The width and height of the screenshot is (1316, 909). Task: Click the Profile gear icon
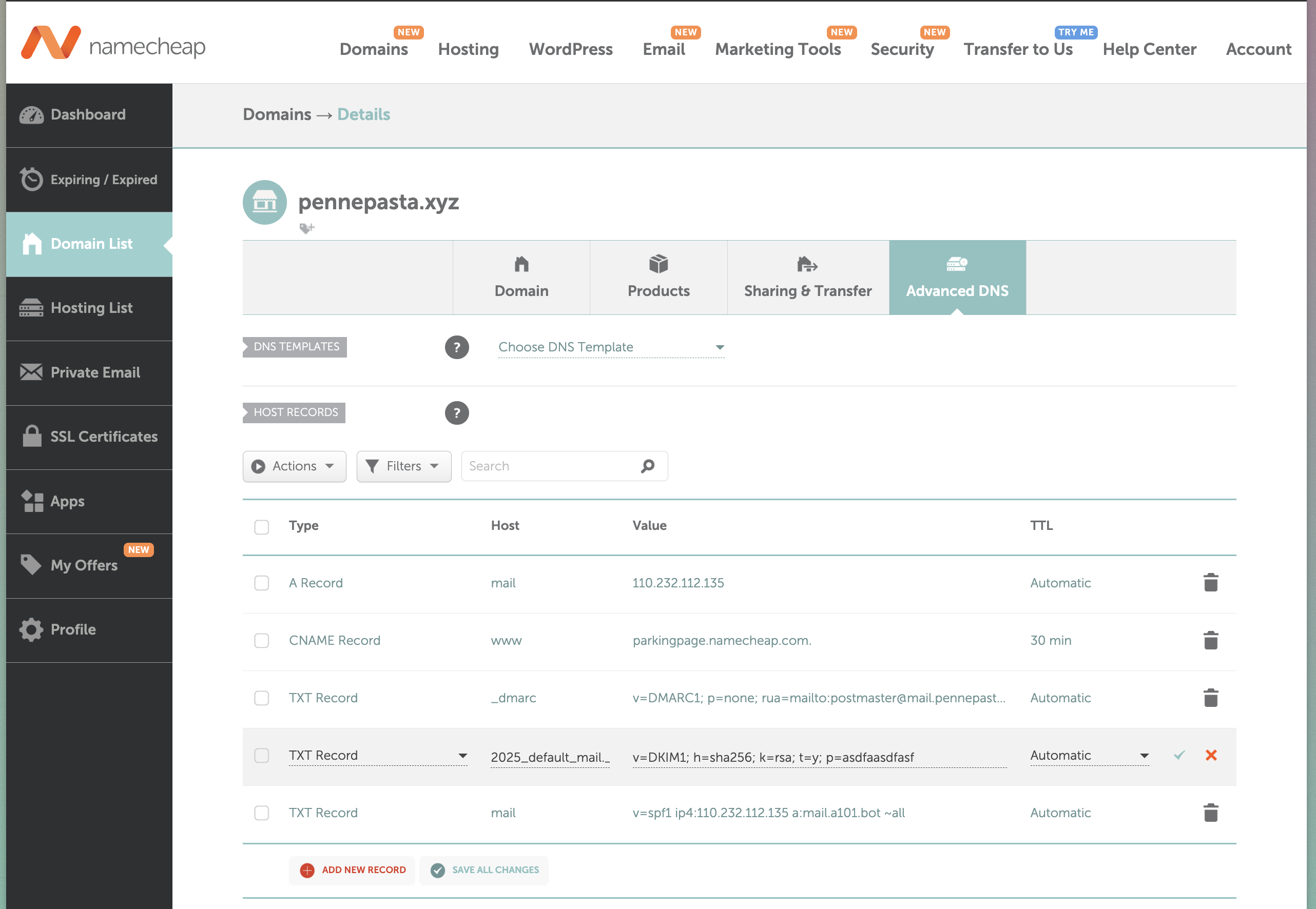pyautogui.click(x=31, y=630)
